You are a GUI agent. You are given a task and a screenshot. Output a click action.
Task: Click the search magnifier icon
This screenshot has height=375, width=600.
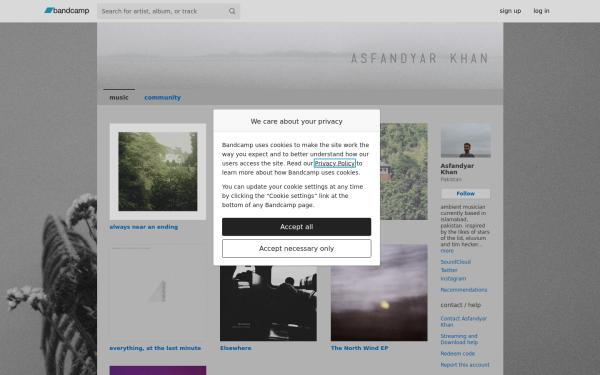(x=232, y=11)
